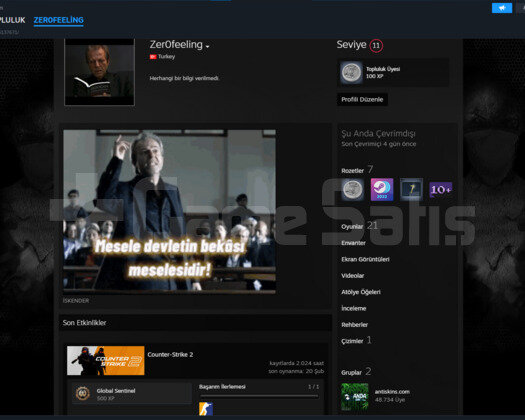Open the Ekran Görüntüleri link
This screenshot has height=420, width=525.
365,259
